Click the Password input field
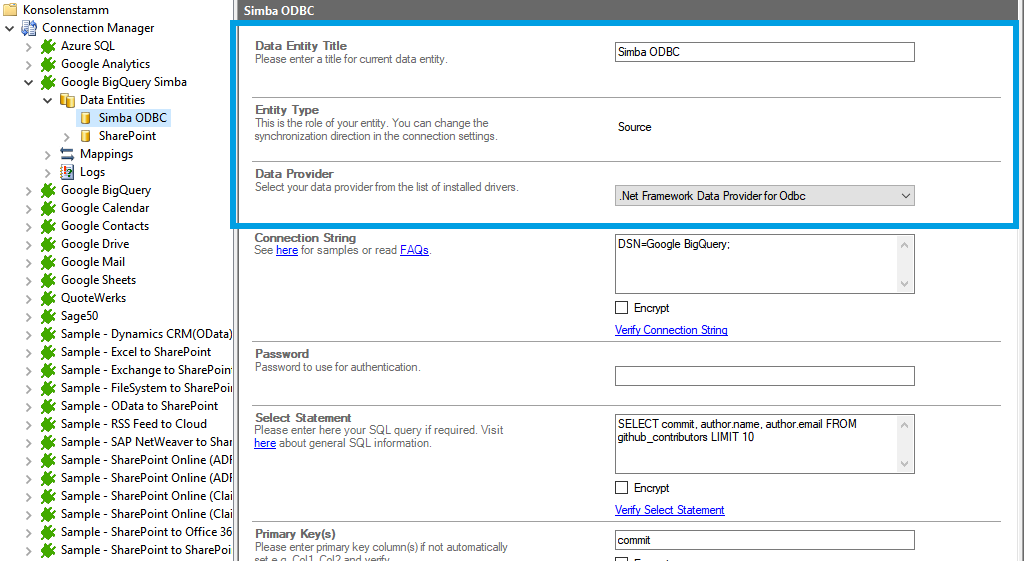 [764, 376]
